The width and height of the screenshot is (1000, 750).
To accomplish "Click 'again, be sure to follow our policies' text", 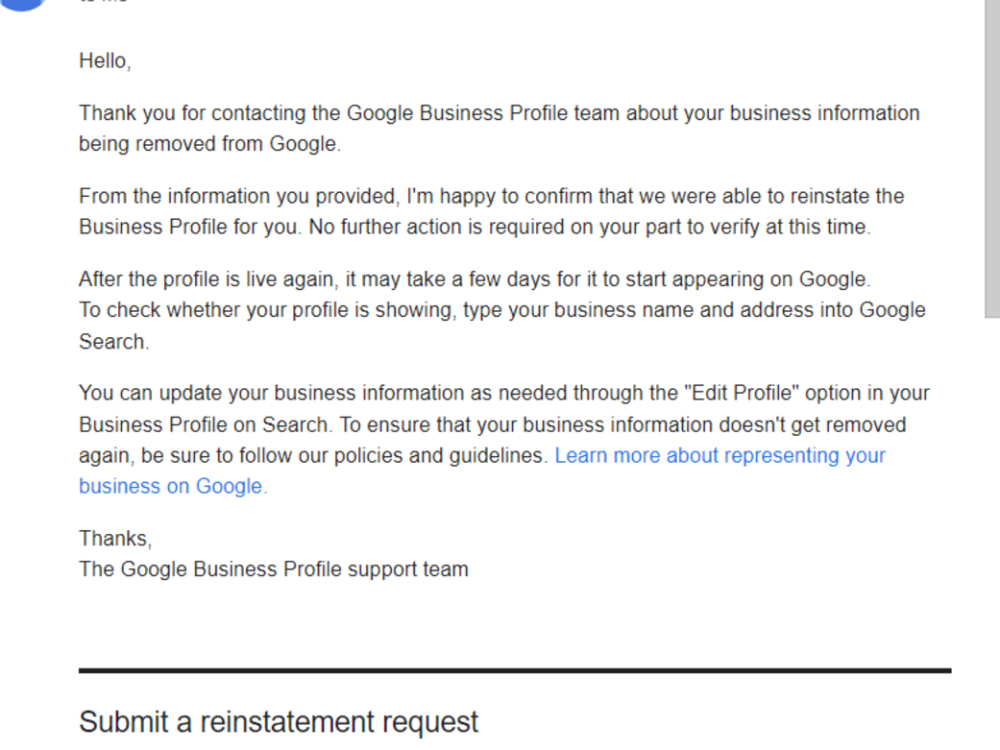I will tap(313, 455).
